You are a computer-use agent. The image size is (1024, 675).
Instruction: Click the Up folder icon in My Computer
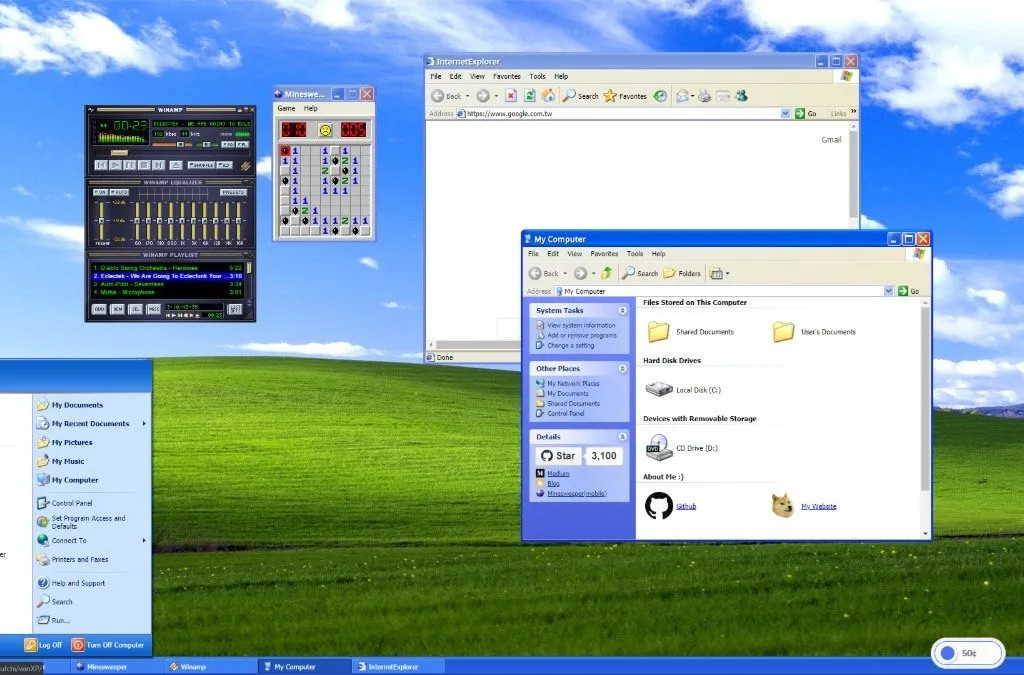(607, 273)
